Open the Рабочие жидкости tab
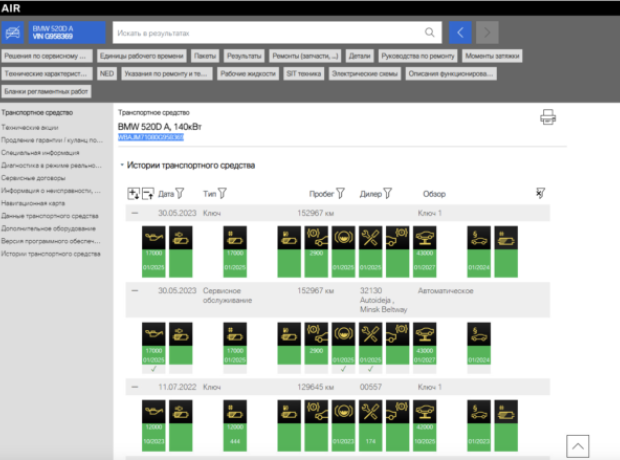The image size is (620, 460). pos(248,74)
